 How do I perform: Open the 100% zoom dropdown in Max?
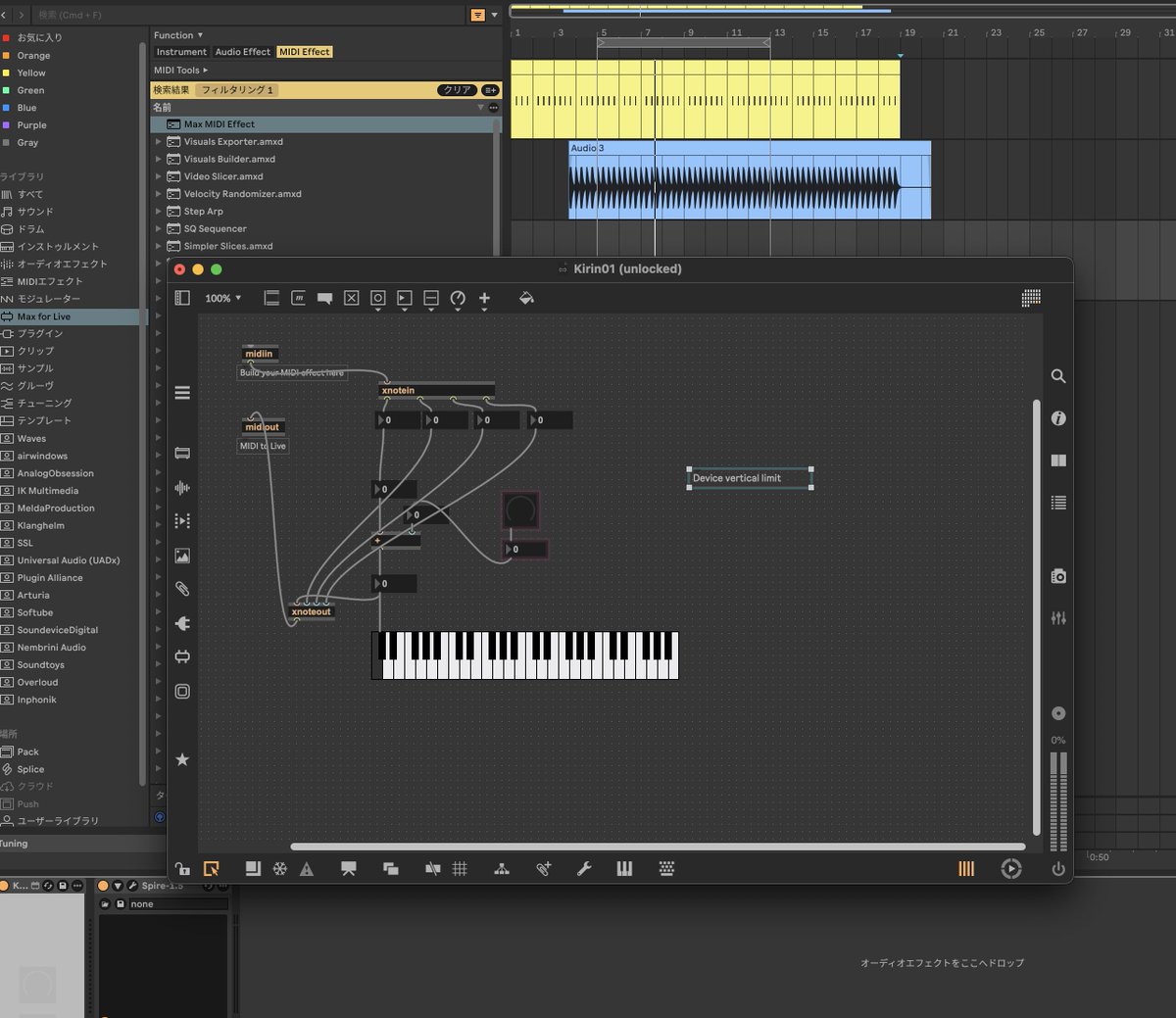coord(222,298)
